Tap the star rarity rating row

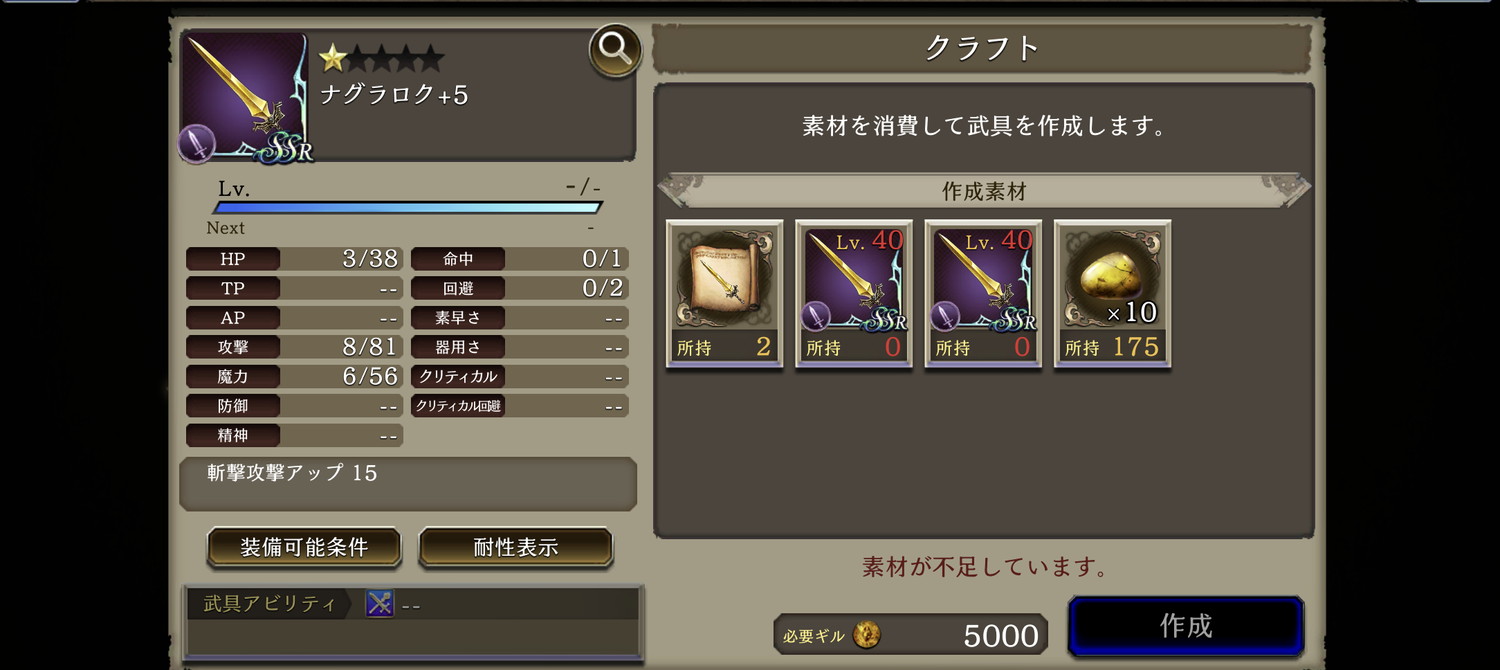[381, 58]
